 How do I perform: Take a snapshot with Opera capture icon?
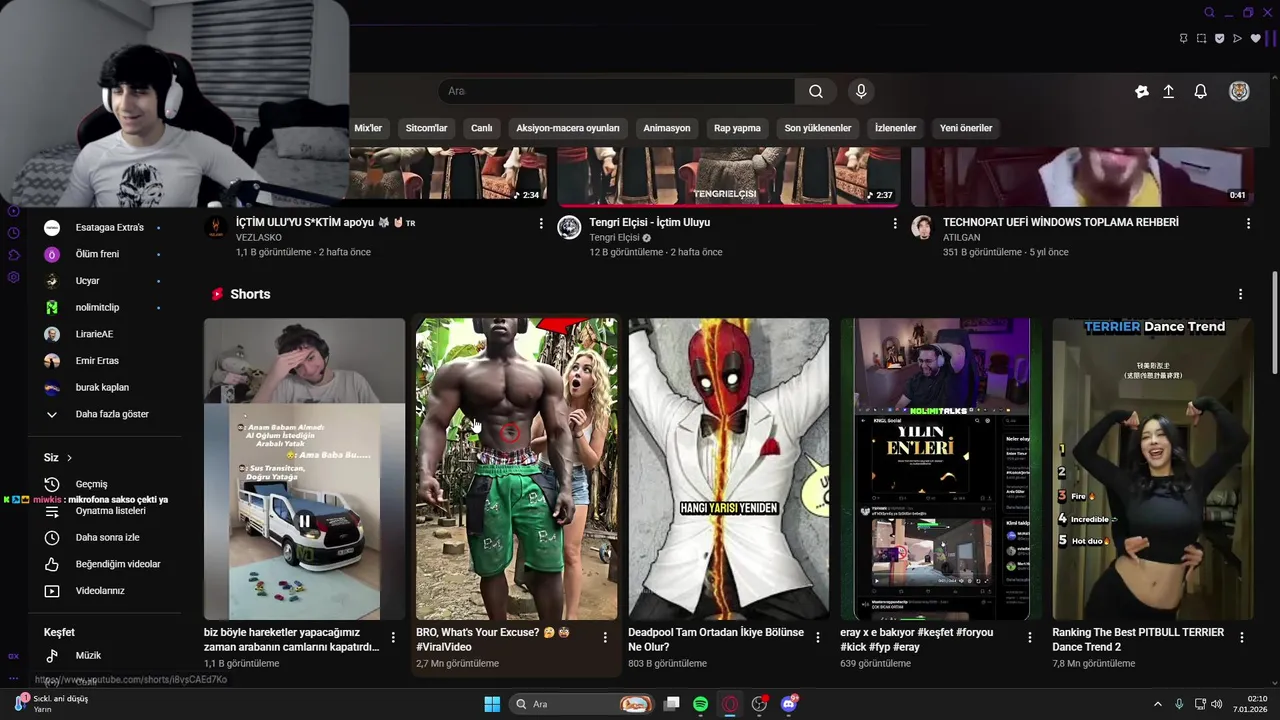(1201, 39)
